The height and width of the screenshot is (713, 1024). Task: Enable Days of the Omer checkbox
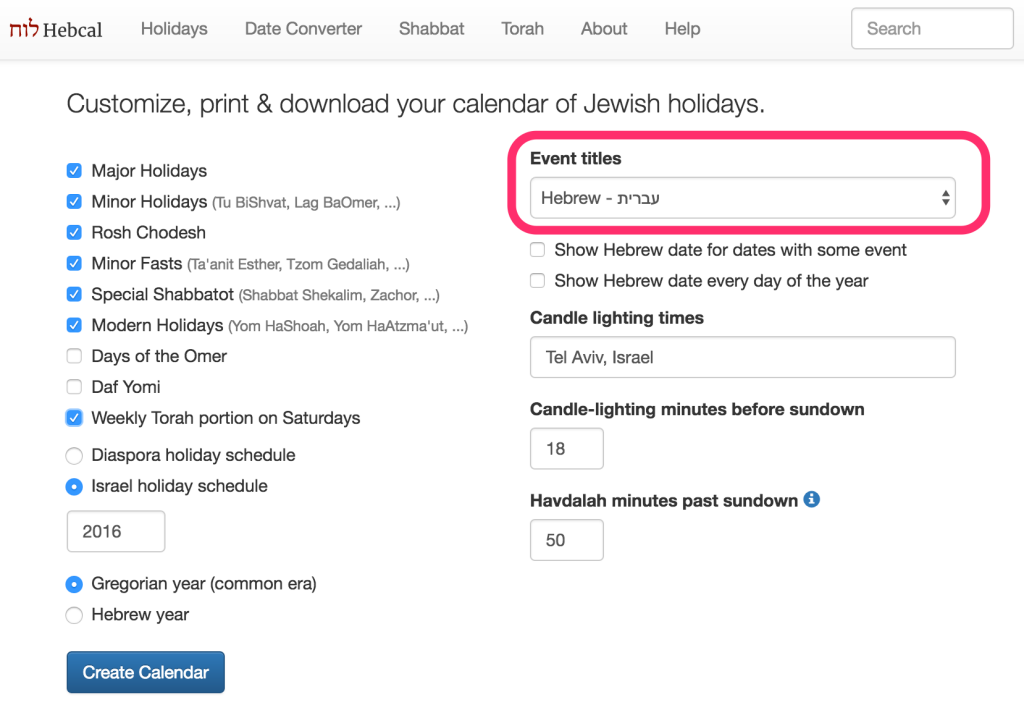pos(74,356)
